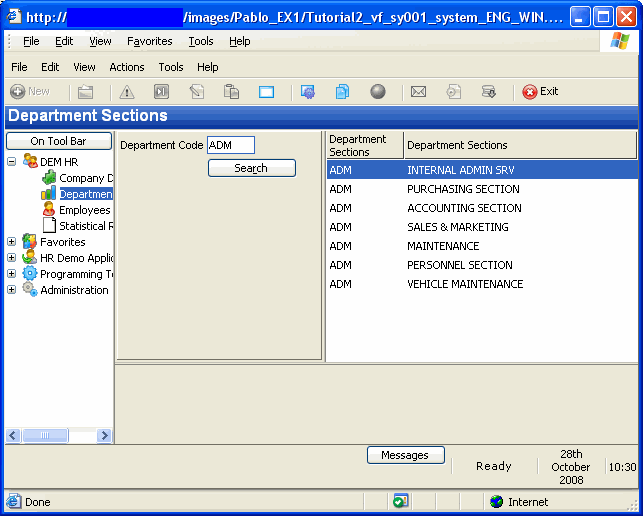The height and width of the screenshot is (516, 643).
Task: Expand the Programming Techniques tree node
Action: 11,274
